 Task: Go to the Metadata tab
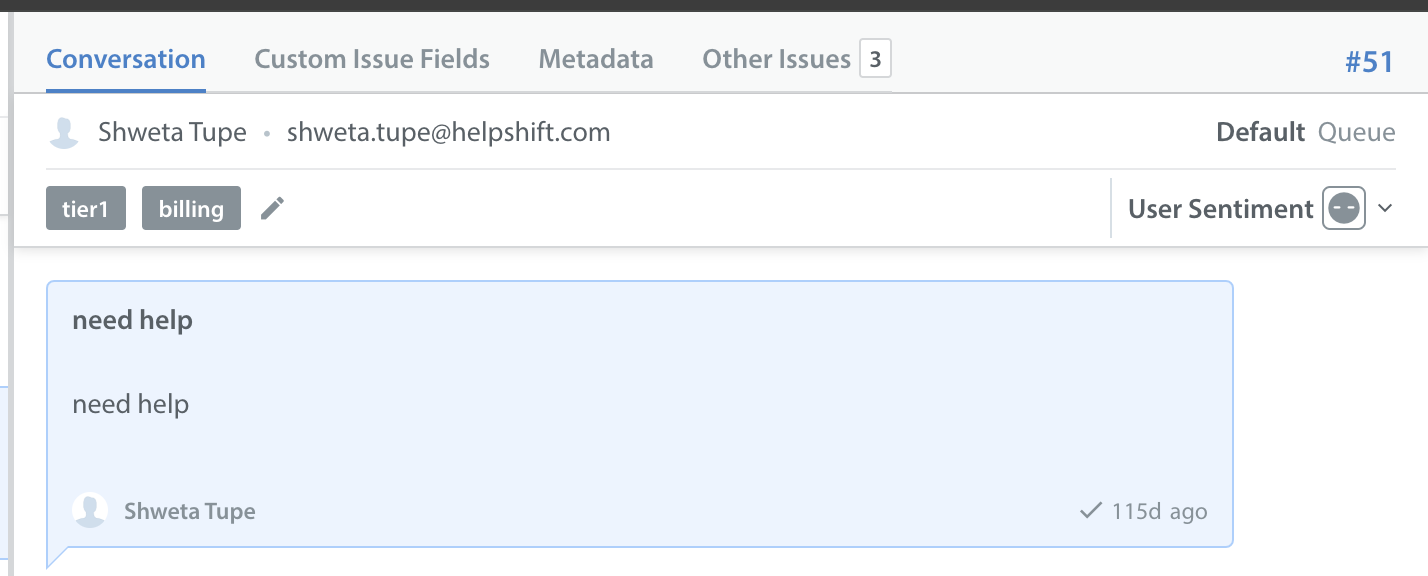[x=596, y=59]
